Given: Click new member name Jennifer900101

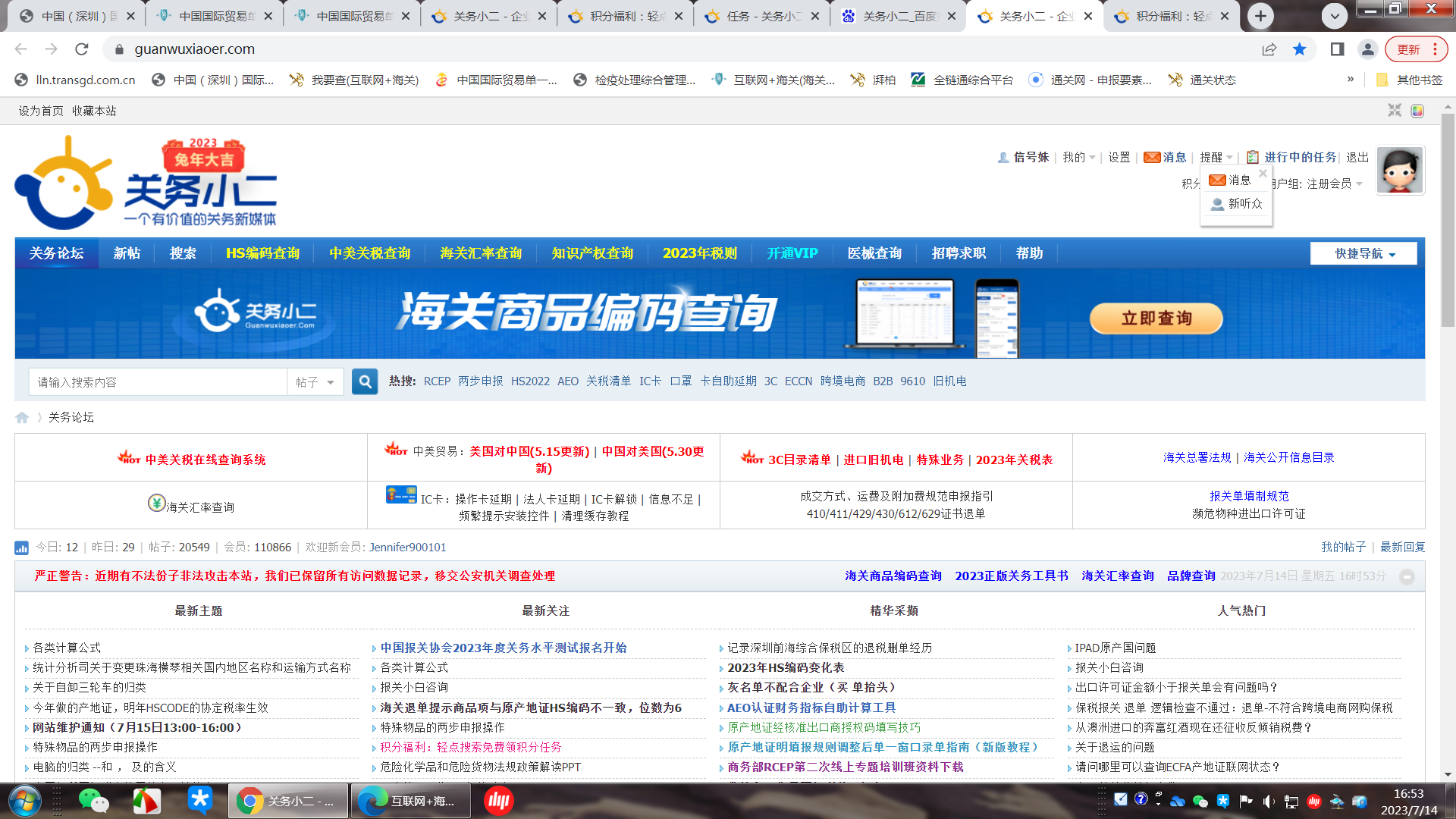Looking at the screenshot, I should pyautogui.click(x=408, y=547).
